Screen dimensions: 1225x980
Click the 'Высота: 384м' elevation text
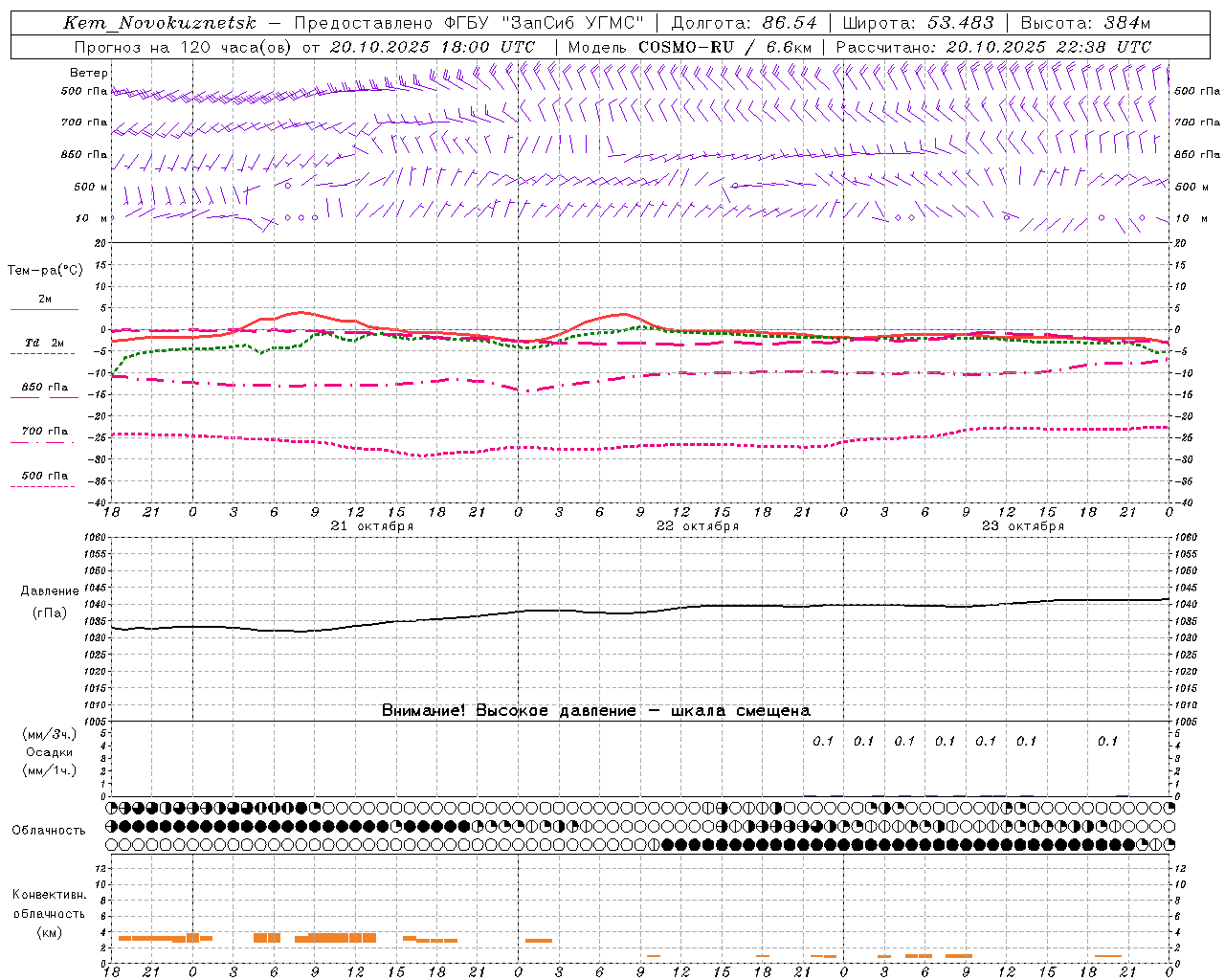(x=1085, y=23)
